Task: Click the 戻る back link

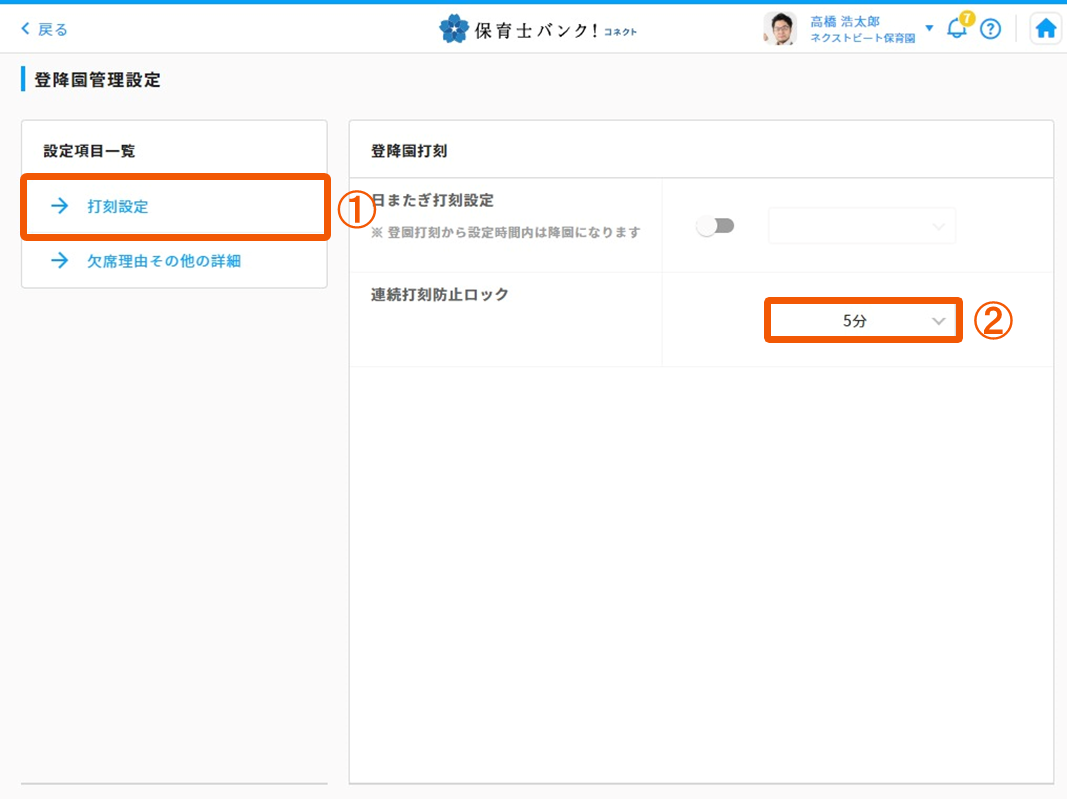Action: pos(52,29)
